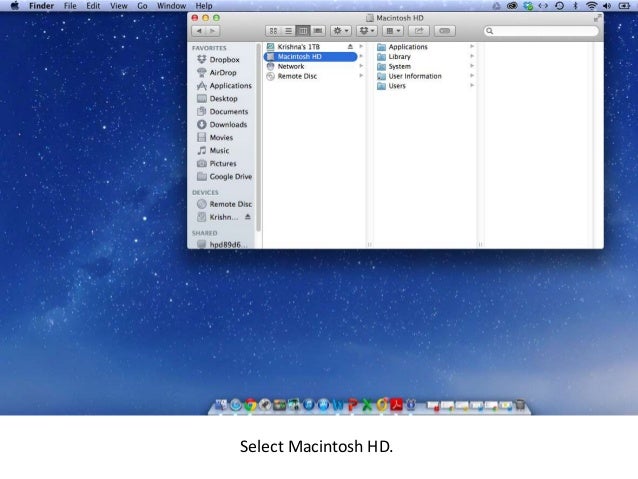The image size is (638, 479).
Task: Switch Finder to Cover Flow view
Action: 318,32
